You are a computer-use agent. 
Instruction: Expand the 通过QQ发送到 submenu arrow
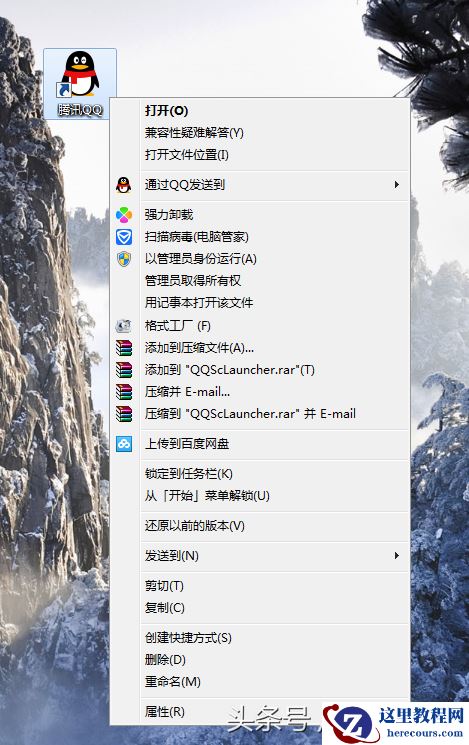point(396,185)
